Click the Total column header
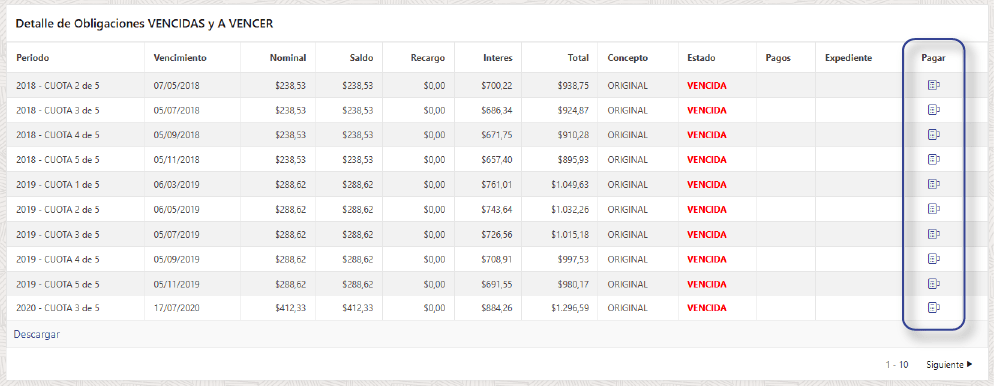This screenshot has width=994, height=387. pos(578,58)
